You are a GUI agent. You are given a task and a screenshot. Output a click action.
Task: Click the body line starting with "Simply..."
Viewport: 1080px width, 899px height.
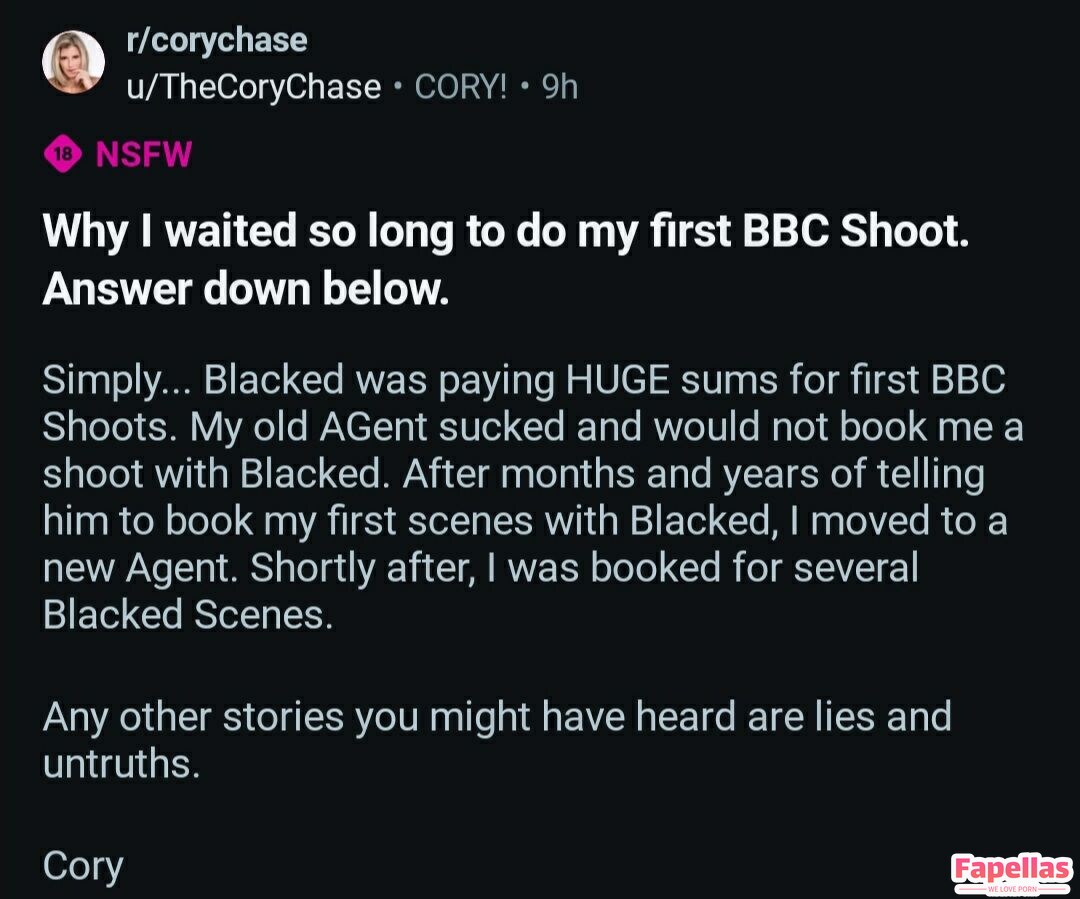point(523,380)
